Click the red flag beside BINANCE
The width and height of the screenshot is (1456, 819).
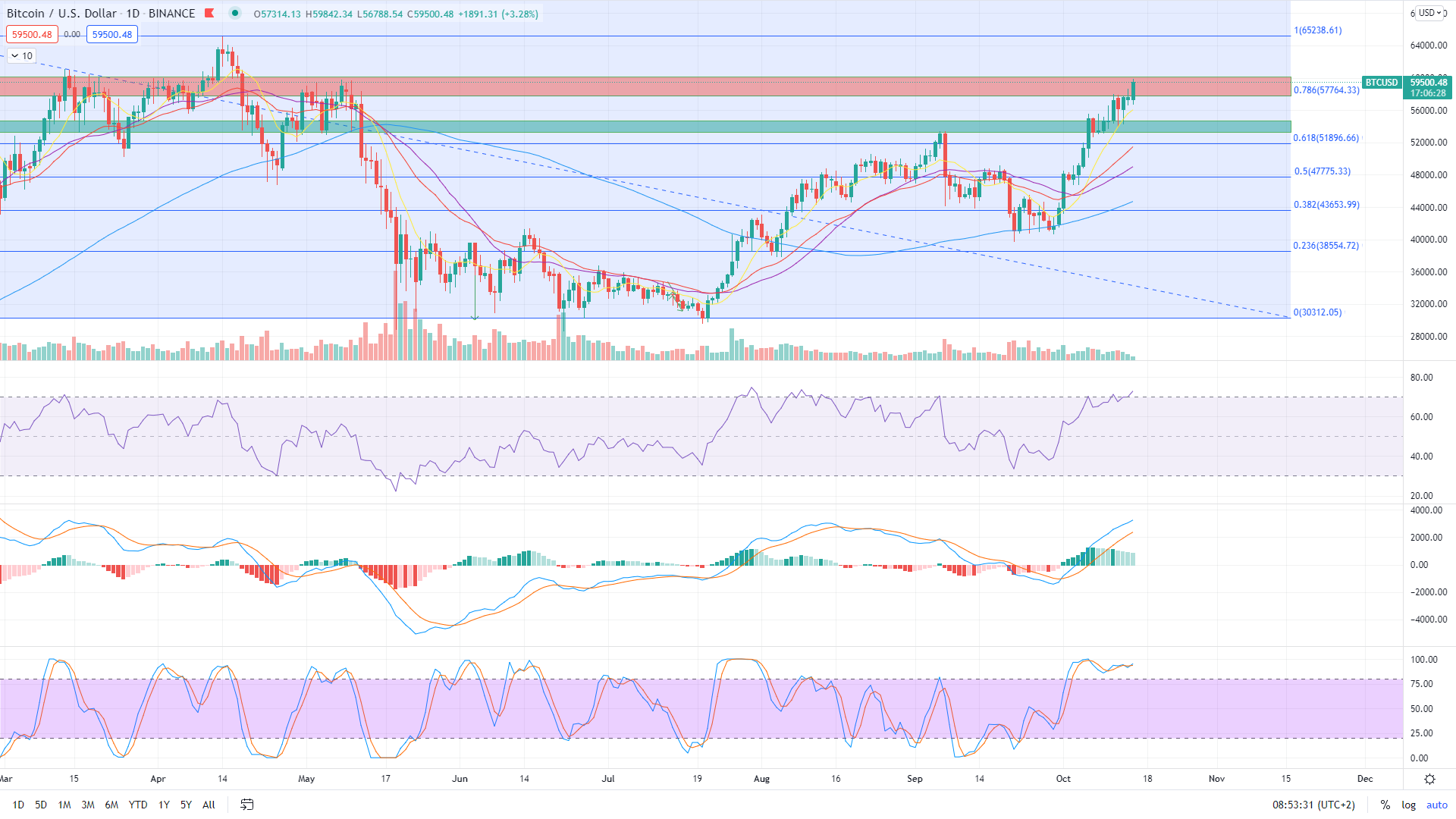(210, 14)
